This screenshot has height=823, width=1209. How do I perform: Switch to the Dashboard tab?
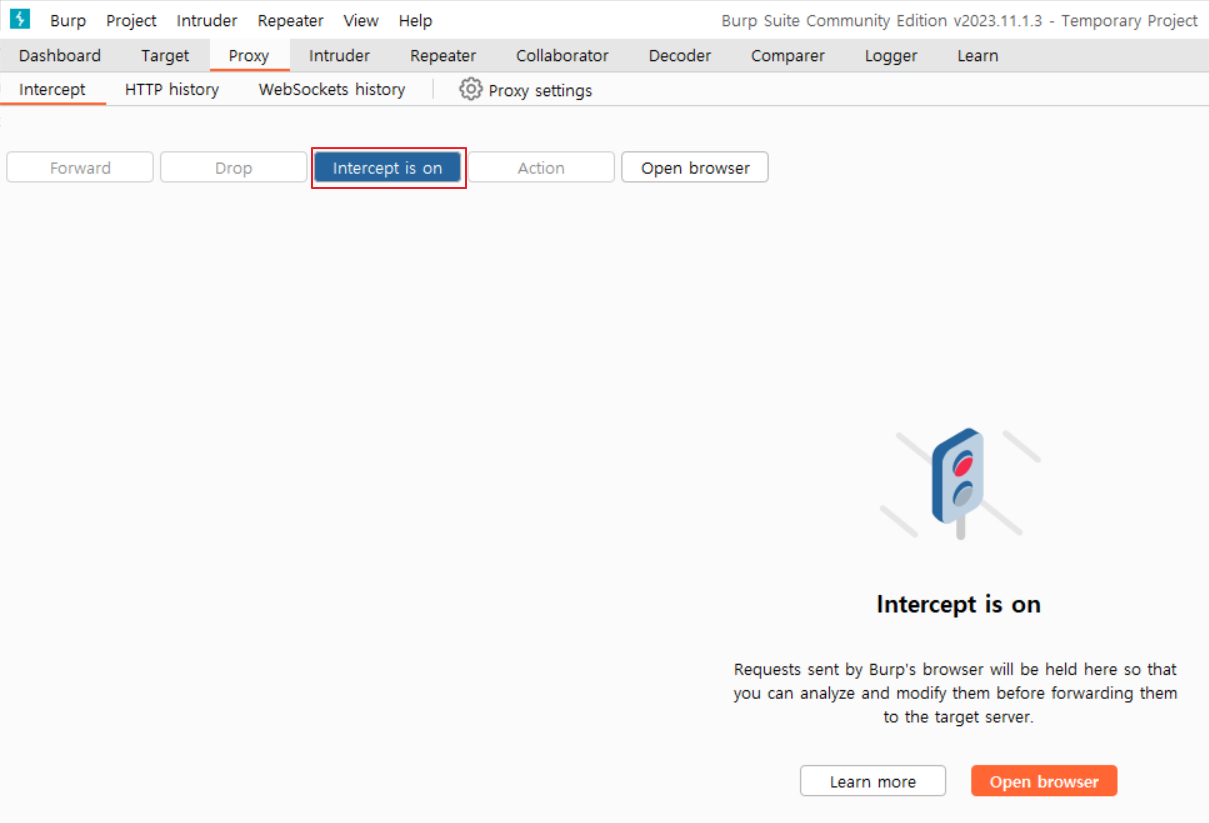pyautogui.click(x=60, y=56)
